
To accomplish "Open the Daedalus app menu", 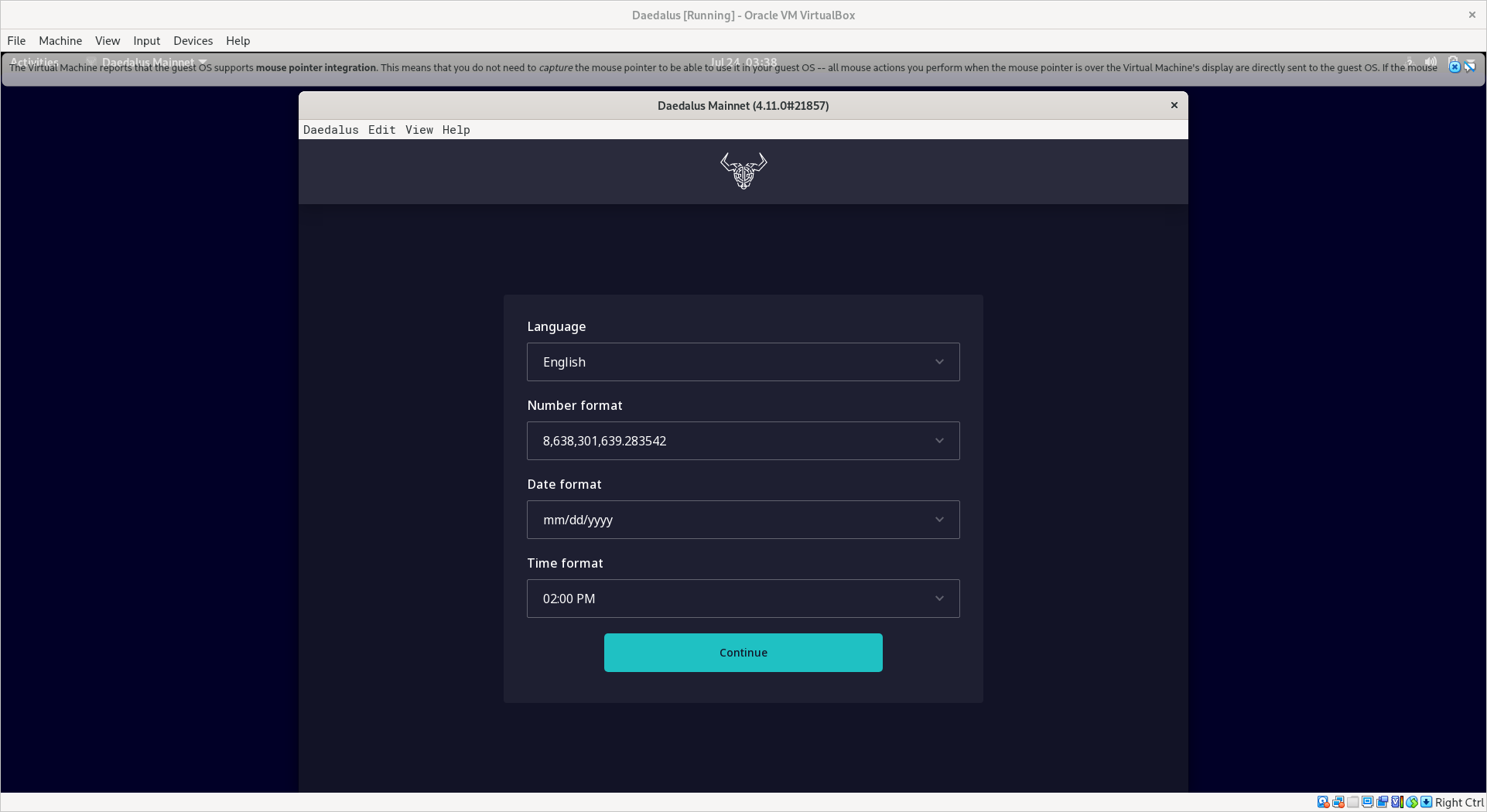I will click(331, 130).
